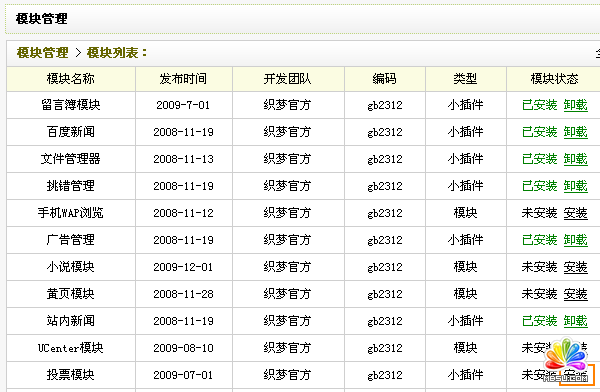Screen dimensions: 600x392
Task: Click 小插件 type in 投票模块 row
Action: tap(465, 375)
